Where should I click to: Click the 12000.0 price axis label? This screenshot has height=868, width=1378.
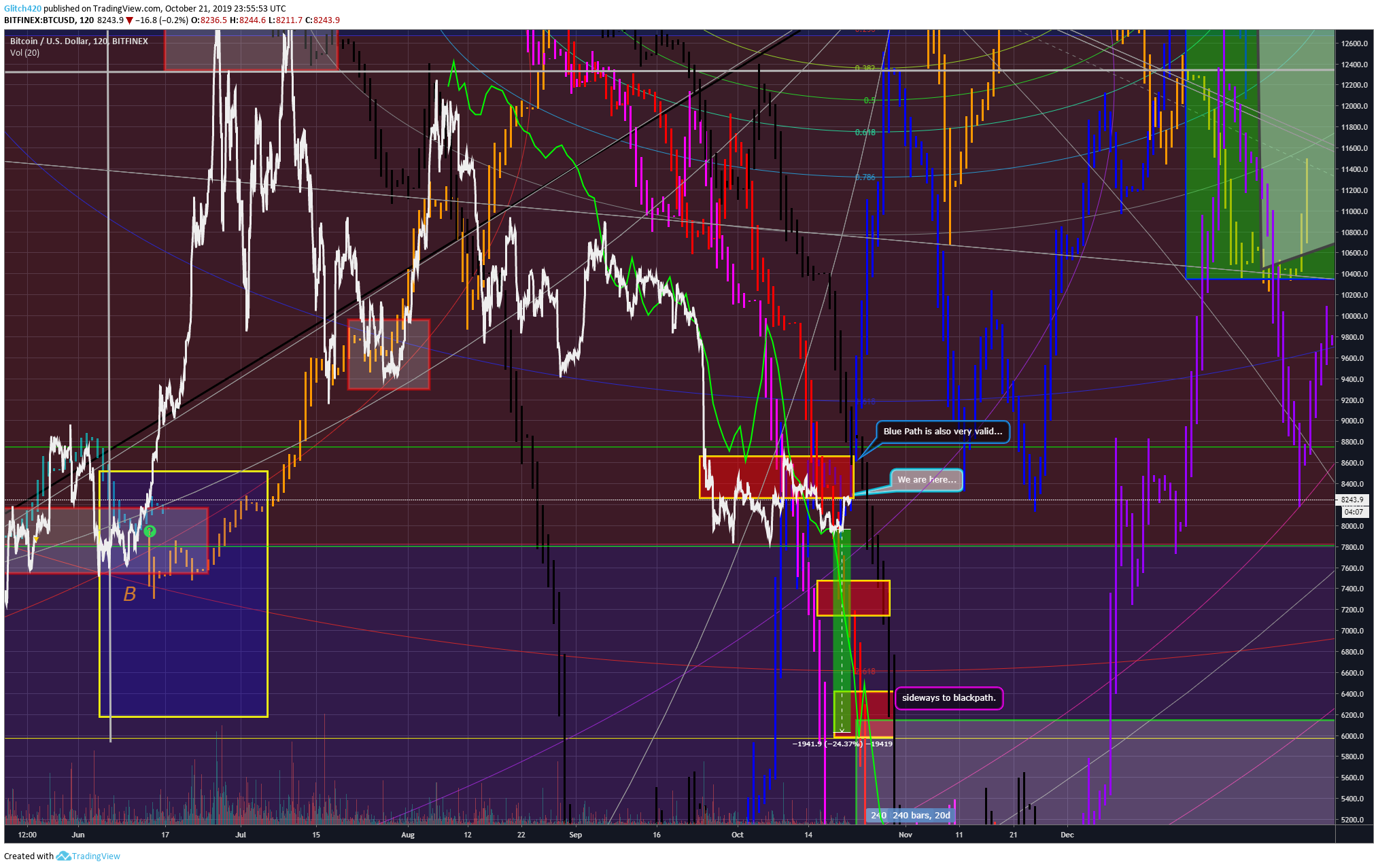pyautogui.click(x=1354, y=107)
